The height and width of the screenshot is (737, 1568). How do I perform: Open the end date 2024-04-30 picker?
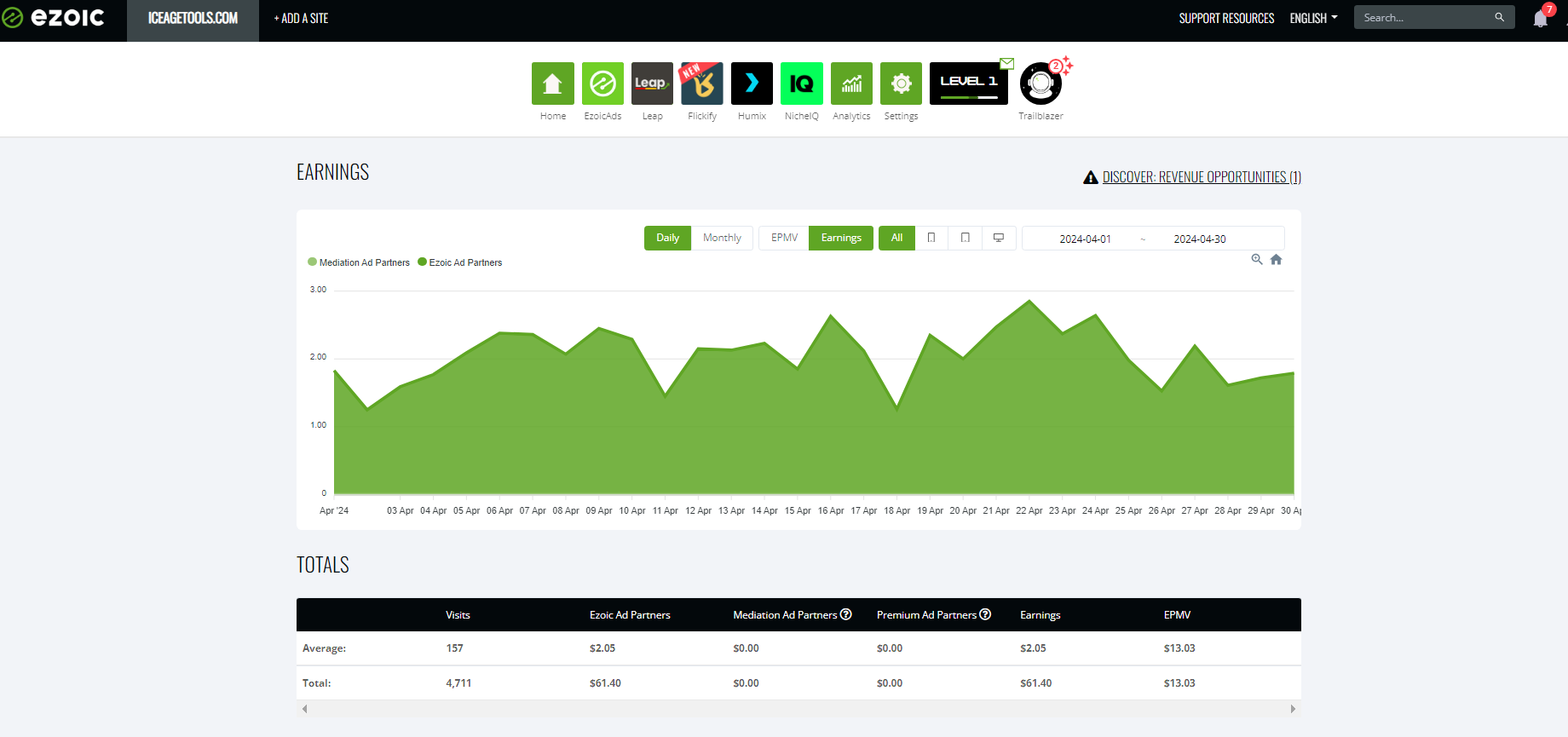tap(1200, 239)
